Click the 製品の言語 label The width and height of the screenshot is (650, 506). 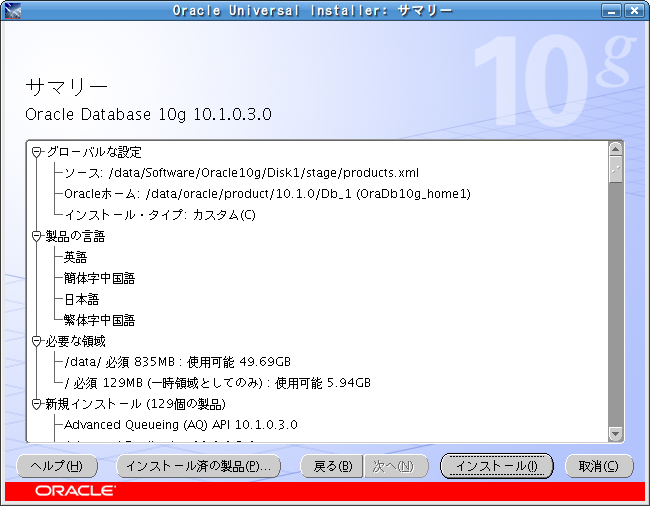click(x=75, y=237)
